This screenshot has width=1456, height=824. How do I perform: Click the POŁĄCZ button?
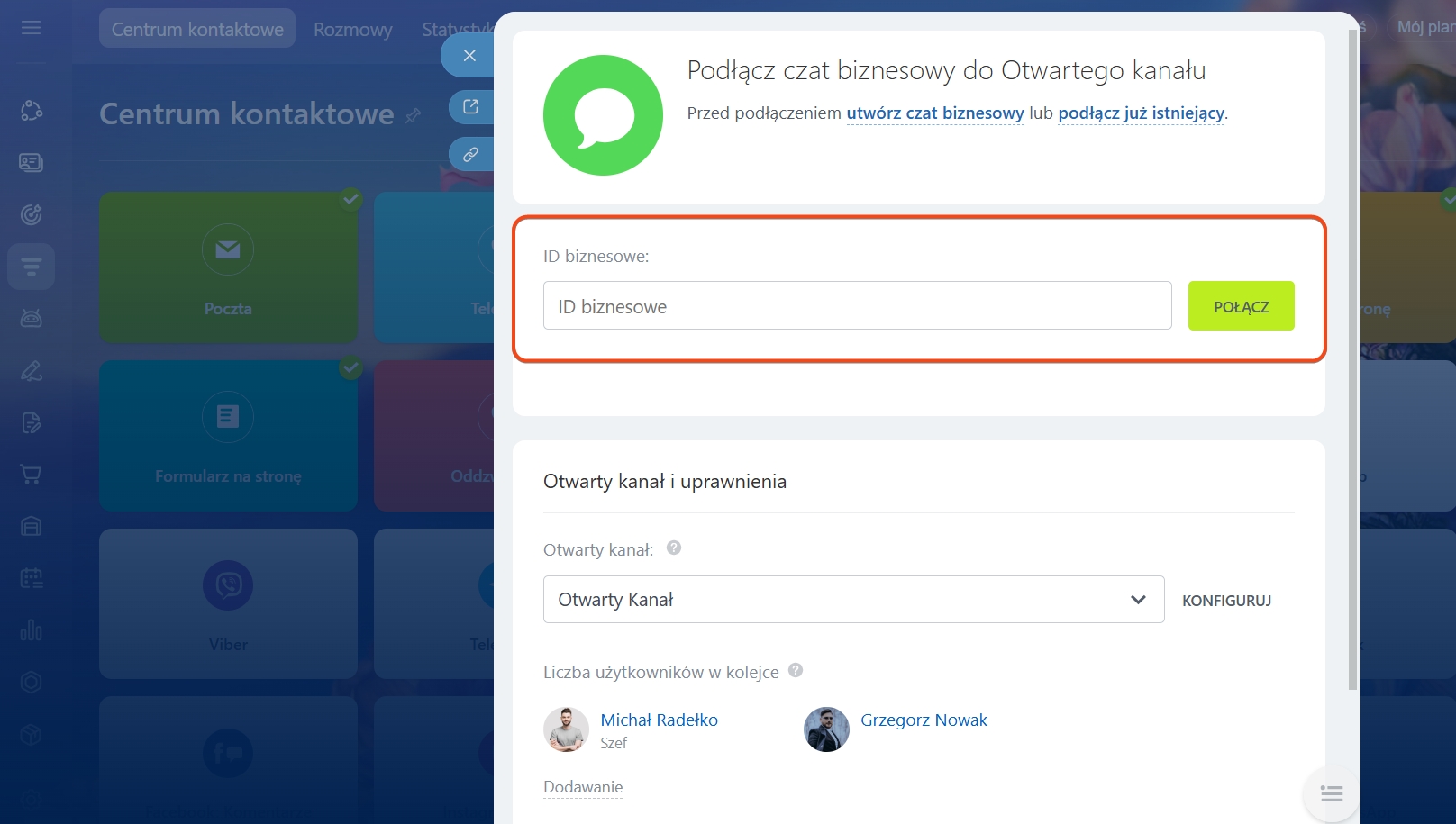[x=1242, y=306]
